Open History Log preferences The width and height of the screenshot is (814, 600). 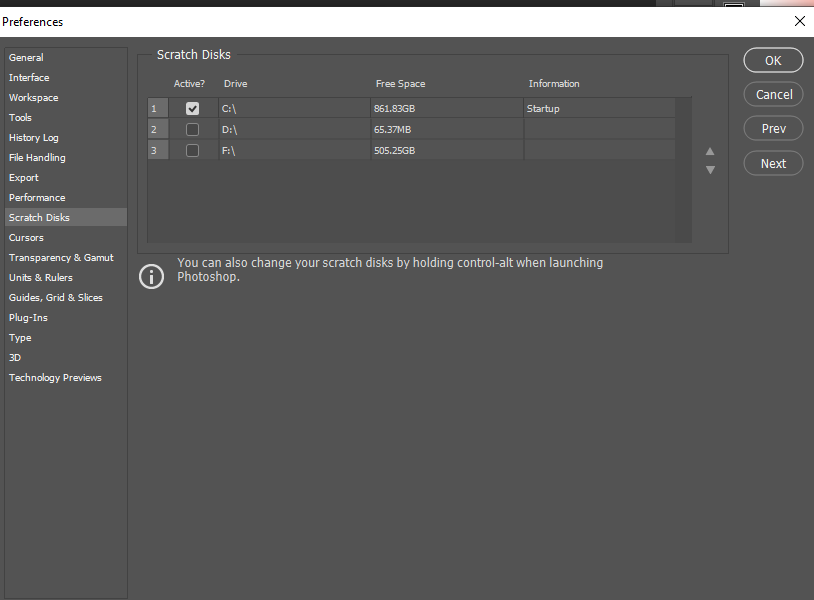click(65, 138)
